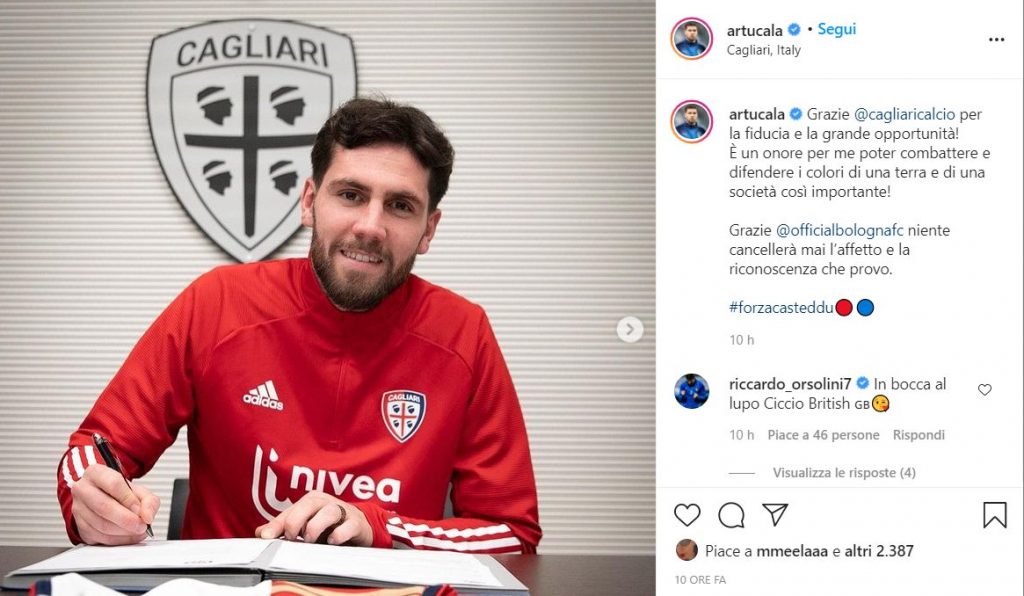Viewport: 1024px width, 596px height.
Task: Share the post via the paper plane icon
Action: (775, 514)
